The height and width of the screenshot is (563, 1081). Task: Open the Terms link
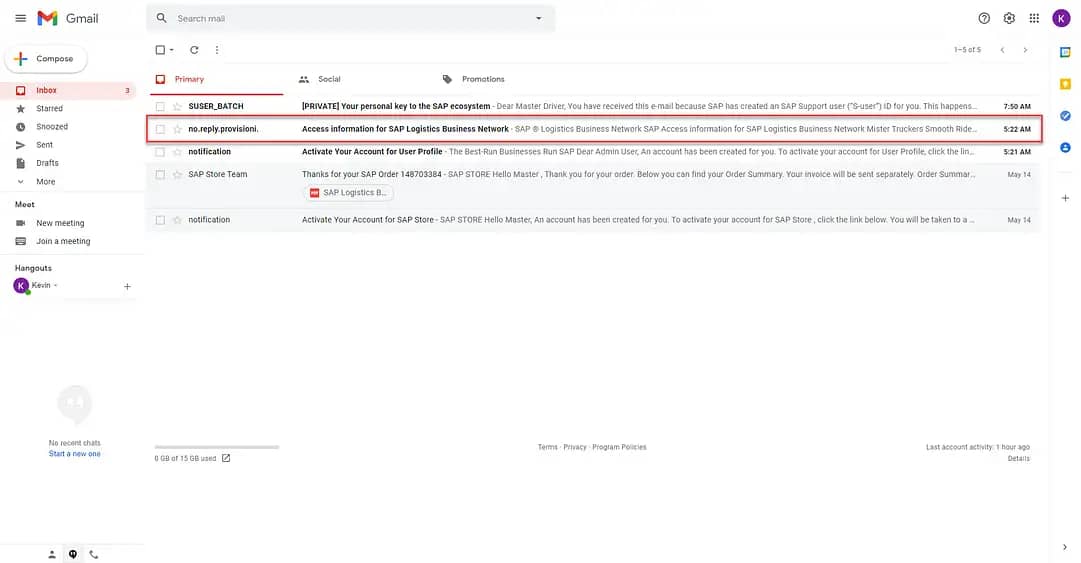(x=547, y=447)
